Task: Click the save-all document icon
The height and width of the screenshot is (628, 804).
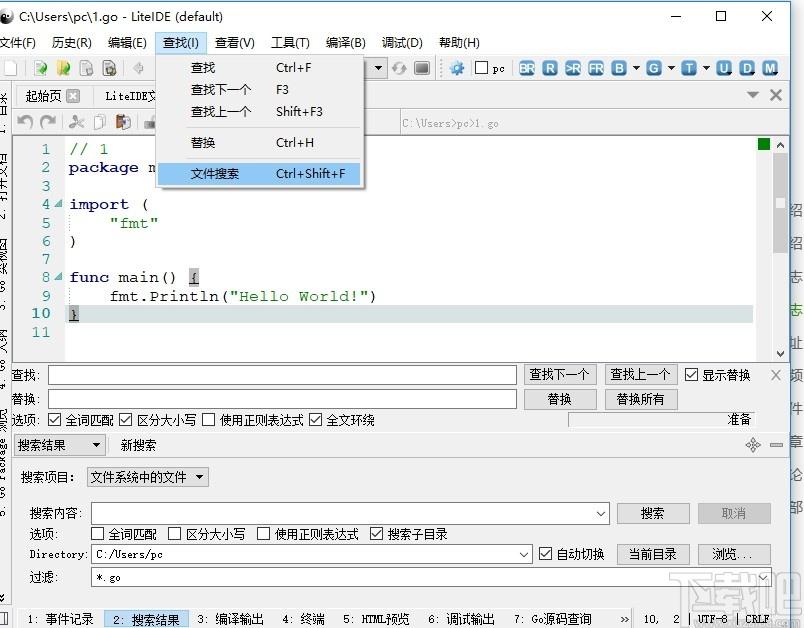Action: [109, 68]
